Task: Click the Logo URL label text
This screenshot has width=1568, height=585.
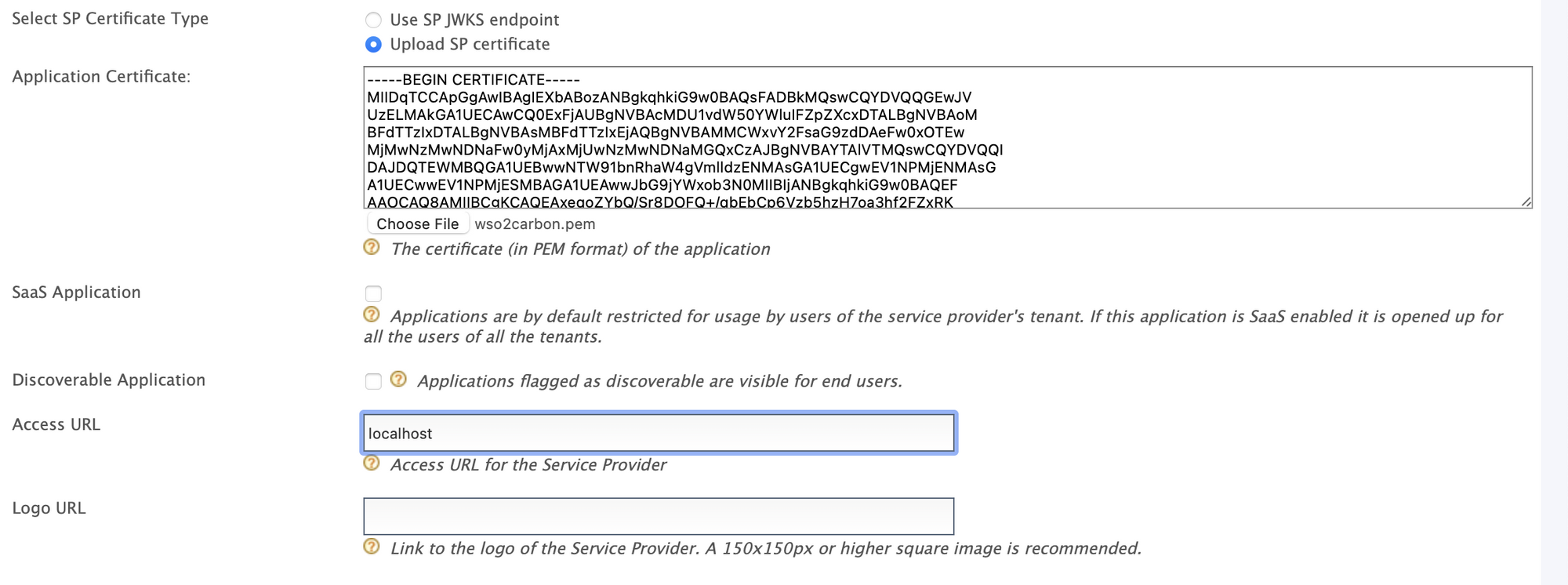Action: tap(49, 508)
